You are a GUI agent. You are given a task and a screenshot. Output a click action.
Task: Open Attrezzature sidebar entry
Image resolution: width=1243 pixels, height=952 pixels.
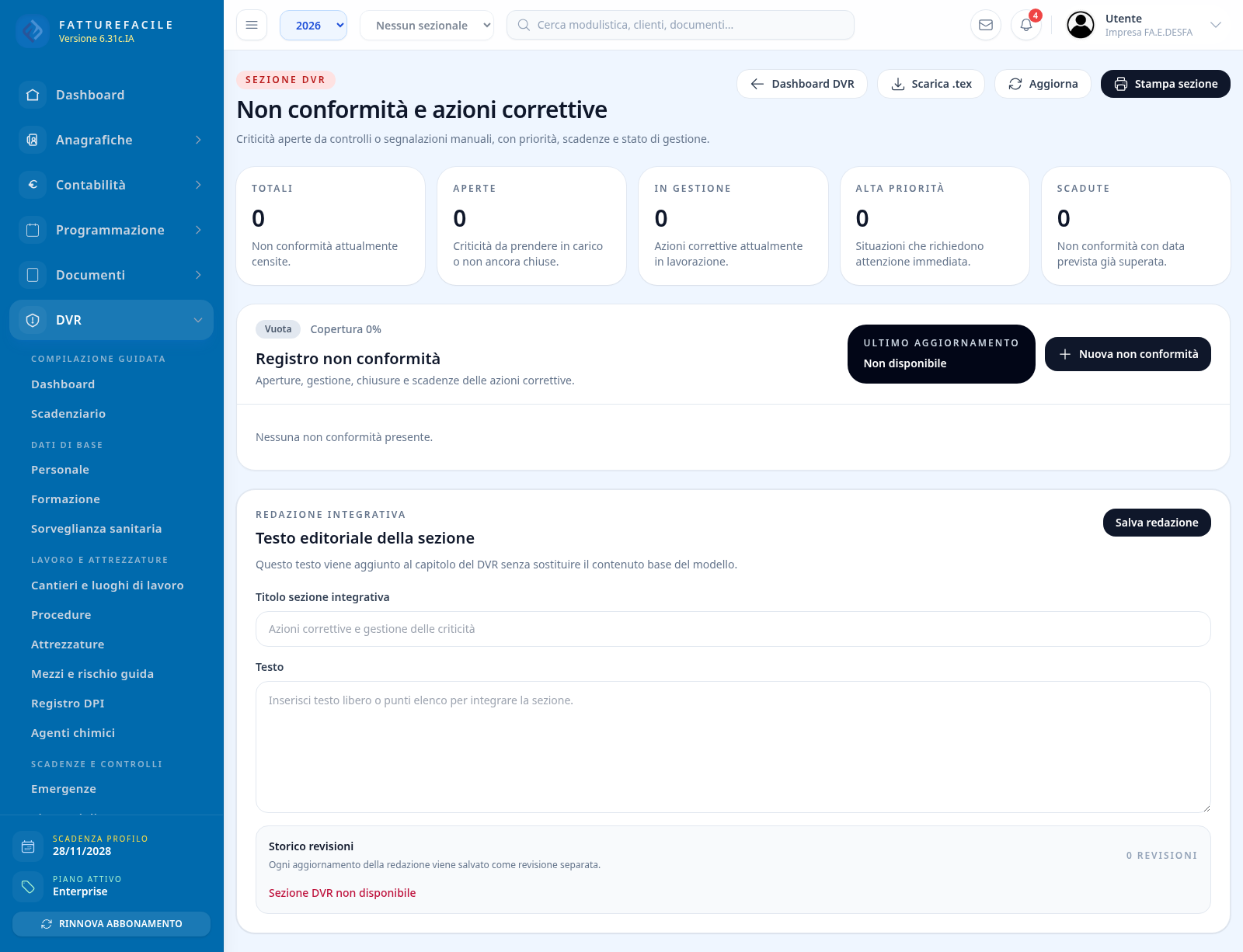pyautogui.click(x=68, y=645)
